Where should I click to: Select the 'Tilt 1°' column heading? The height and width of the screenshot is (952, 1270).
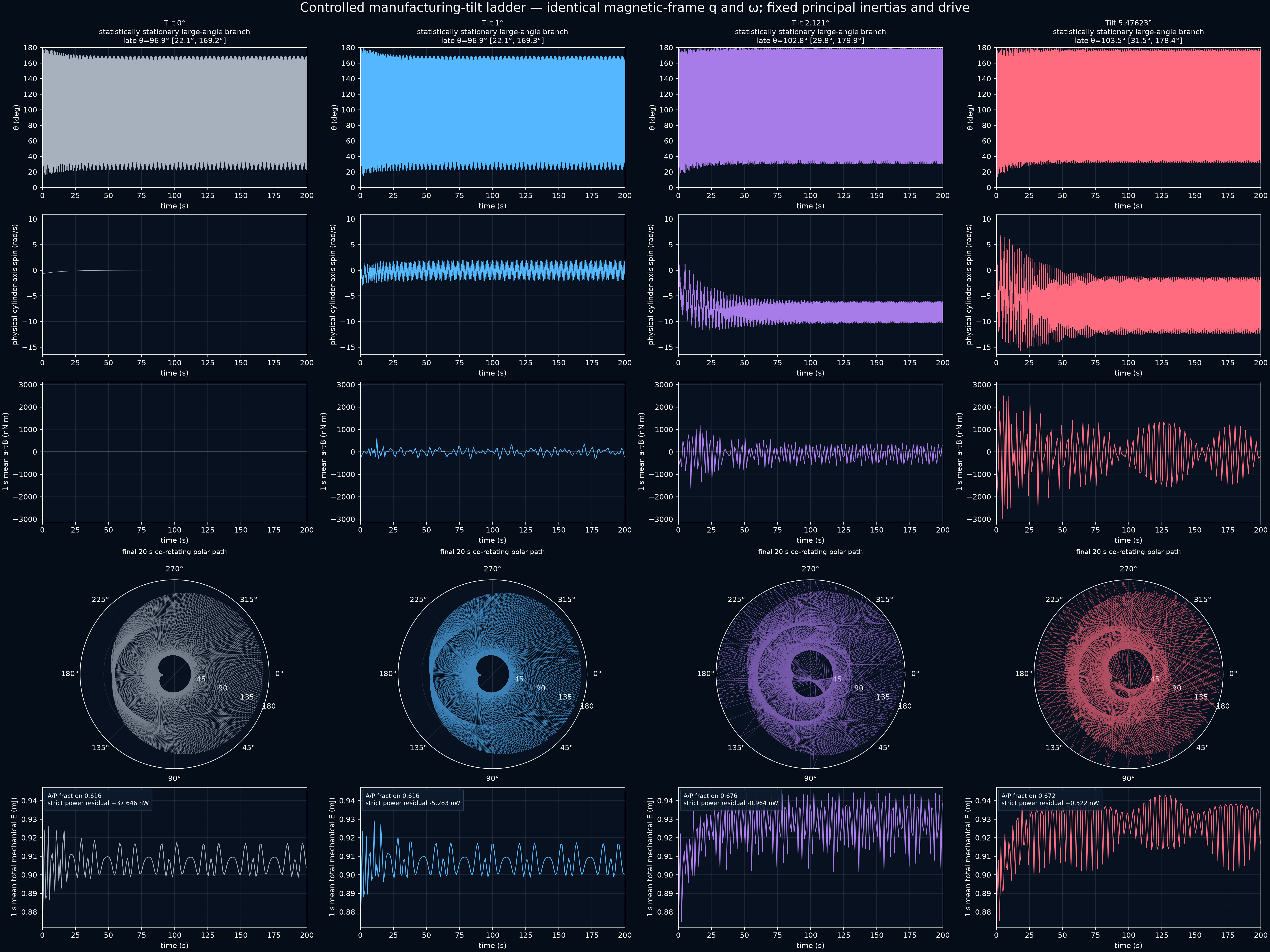[x=493, y=24]
